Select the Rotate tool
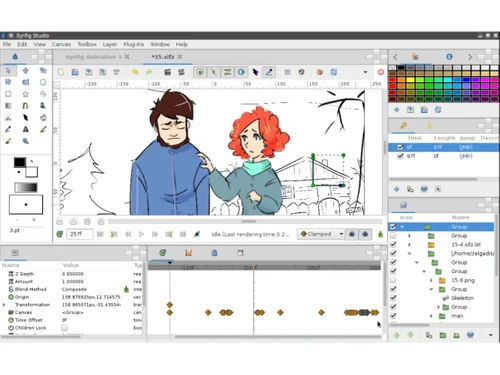This screenshot has height=375, width=500. point(8,82)
